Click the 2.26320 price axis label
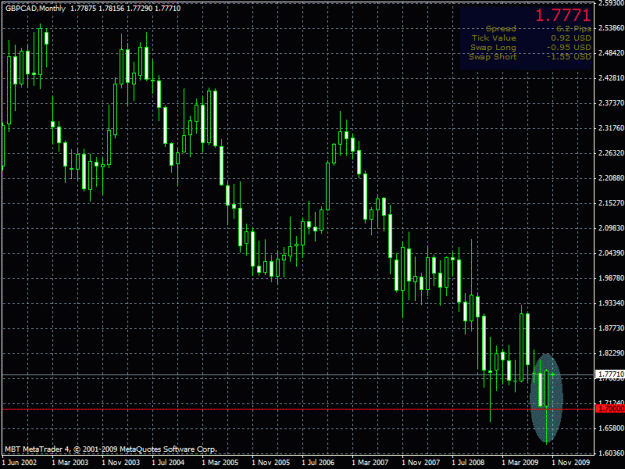This screenshot has width=625, height=469. point(611,153)
